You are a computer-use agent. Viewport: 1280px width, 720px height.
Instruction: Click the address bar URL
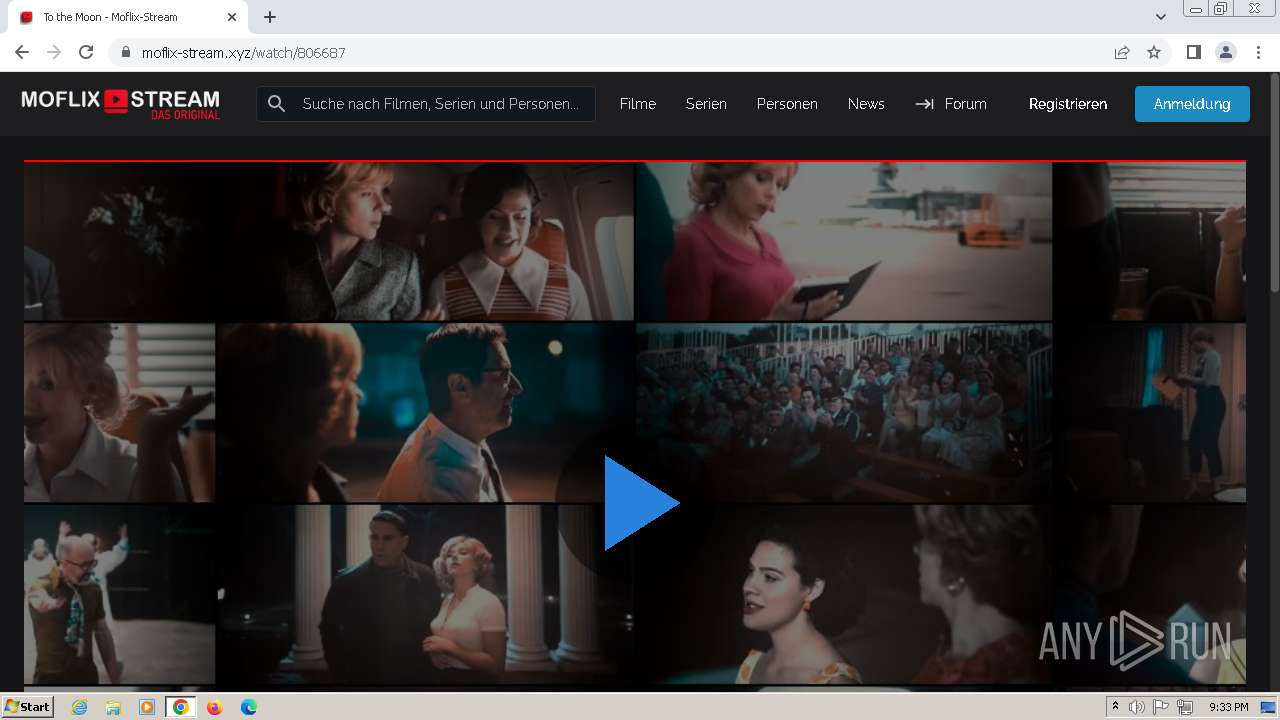click(x=243, y=53)
